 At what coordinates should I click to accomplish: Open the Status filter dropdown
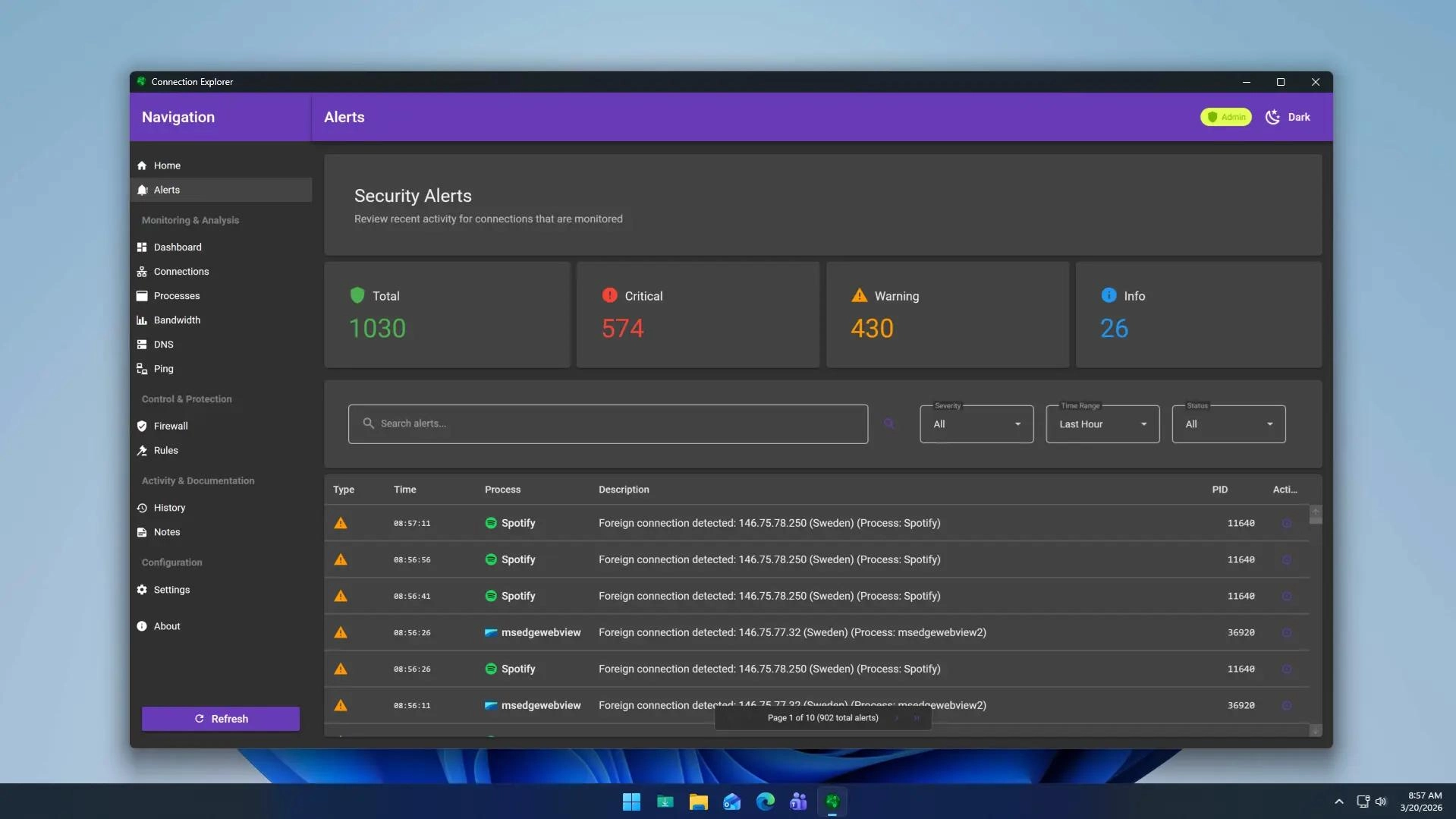tap(1228, 424)
